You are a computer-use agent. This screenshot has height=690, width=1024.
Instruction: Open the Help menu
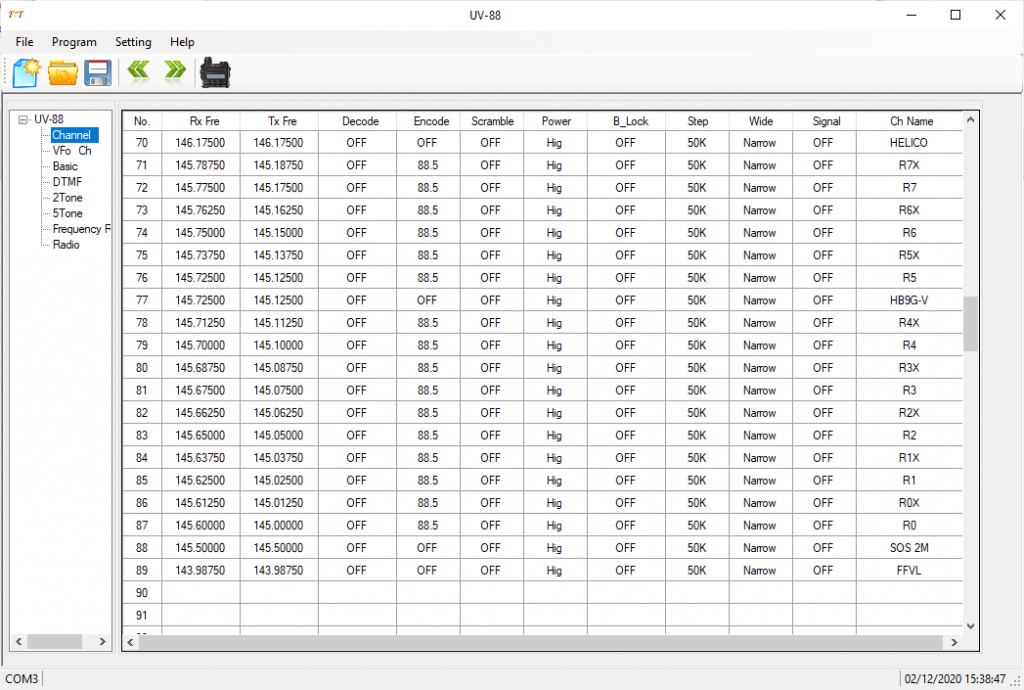pyautogui.click(x=182, y=42)
